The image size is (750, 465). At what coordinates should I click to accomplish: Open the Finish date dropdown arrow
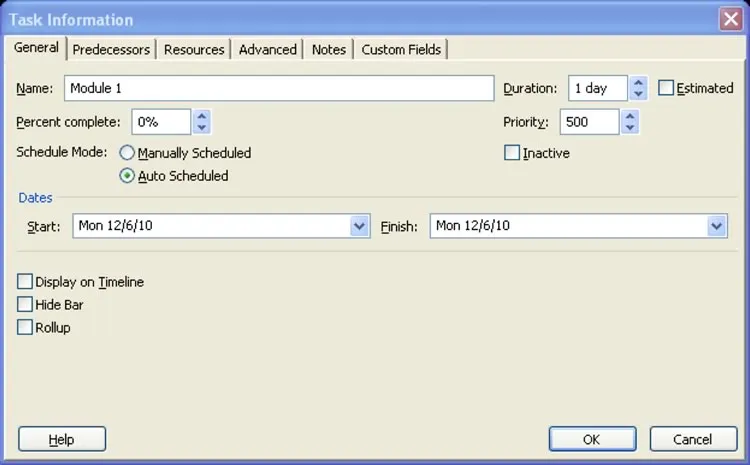pos(717,226)
